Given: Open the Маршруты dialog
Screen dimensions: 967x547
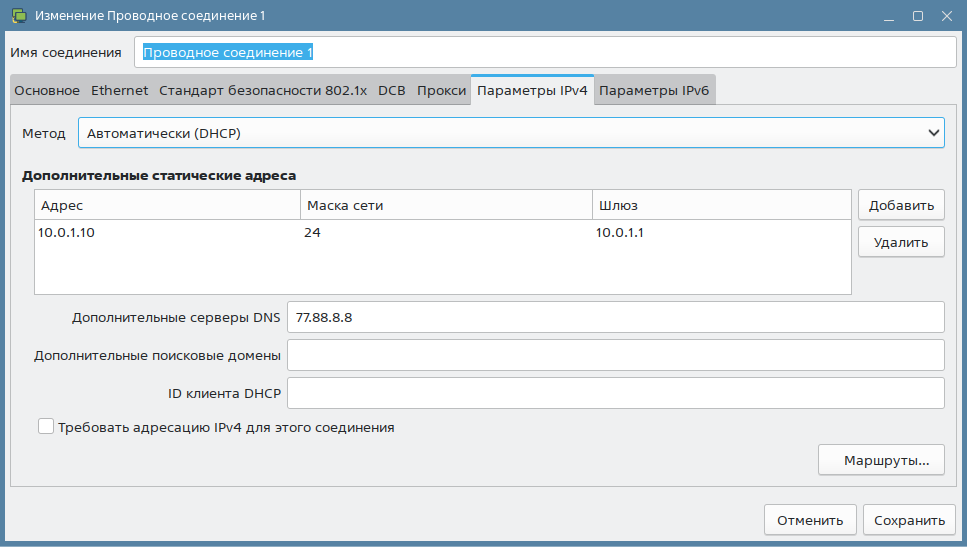Looking at the screenshot, I should pos(880,461).
